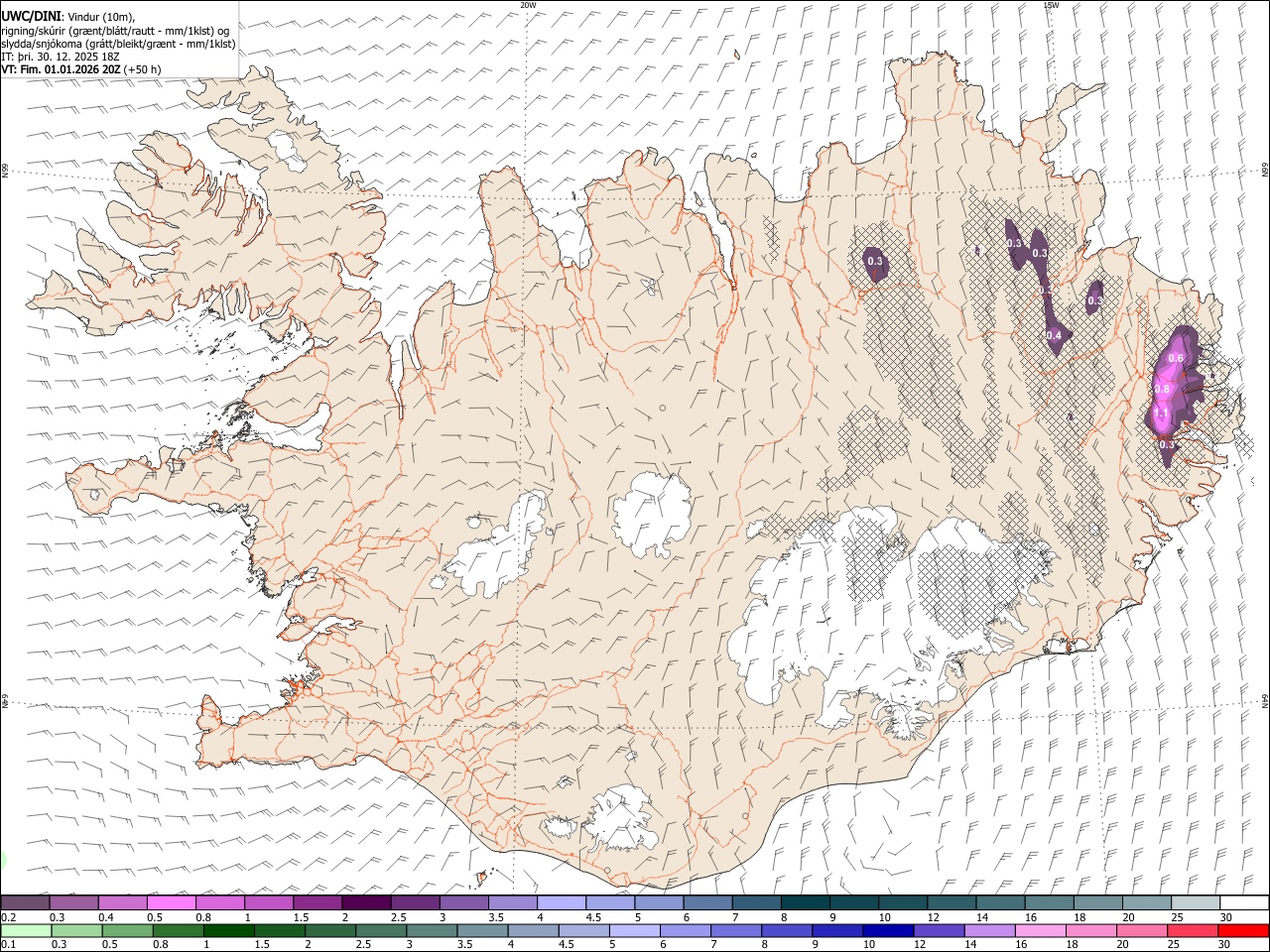Click the top legend swatch between 0.2 and 0.3
Viewport: 1270px width, 952px height.
(x=25, y=903)
